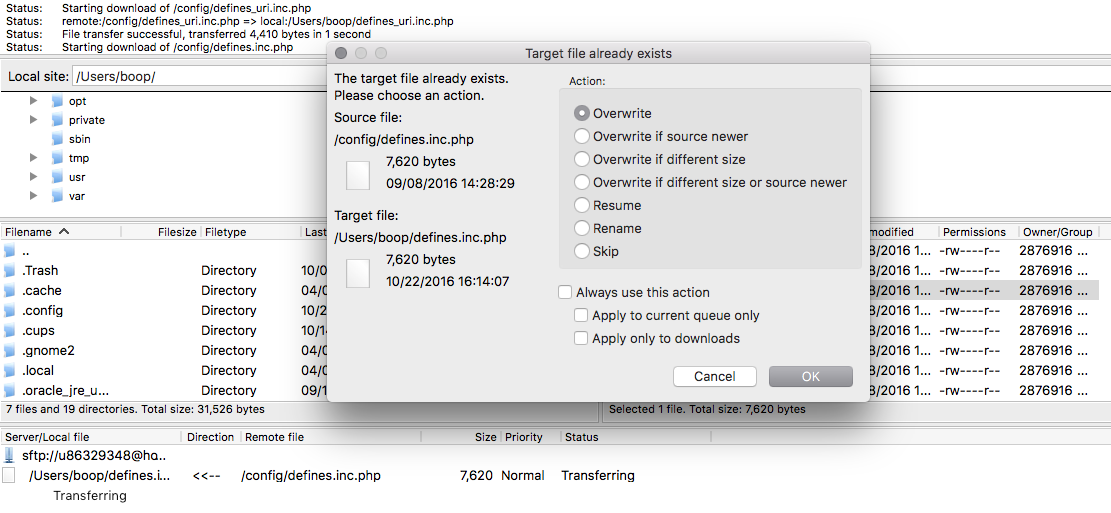
Task: Click the .Trash folder icon
Action: [10, 270]
